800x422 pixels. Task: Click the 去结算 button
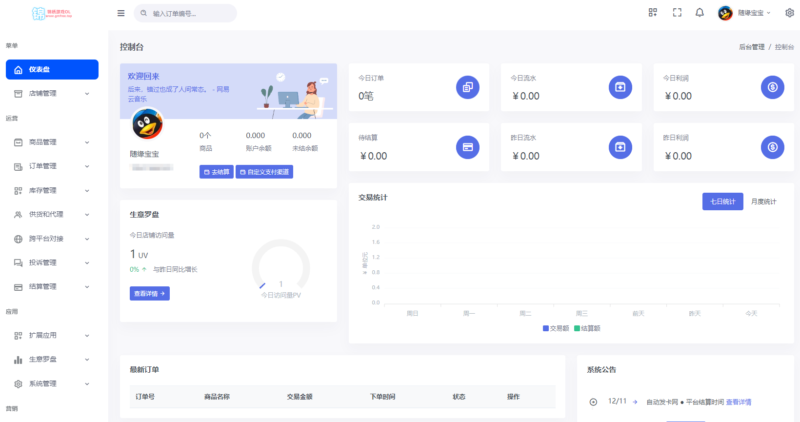[215, 172]
